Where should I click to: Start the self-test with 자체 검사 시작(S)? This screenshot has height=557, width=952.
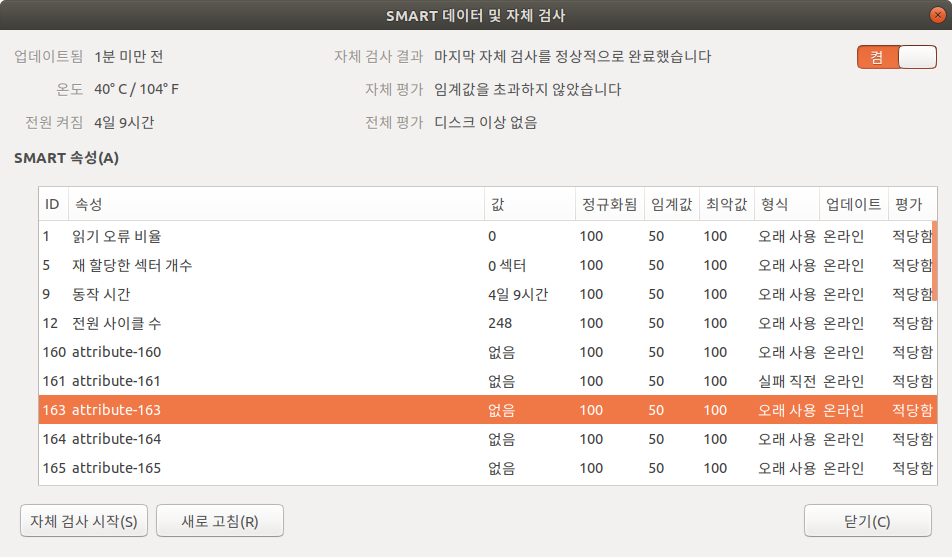pos(84,521)
